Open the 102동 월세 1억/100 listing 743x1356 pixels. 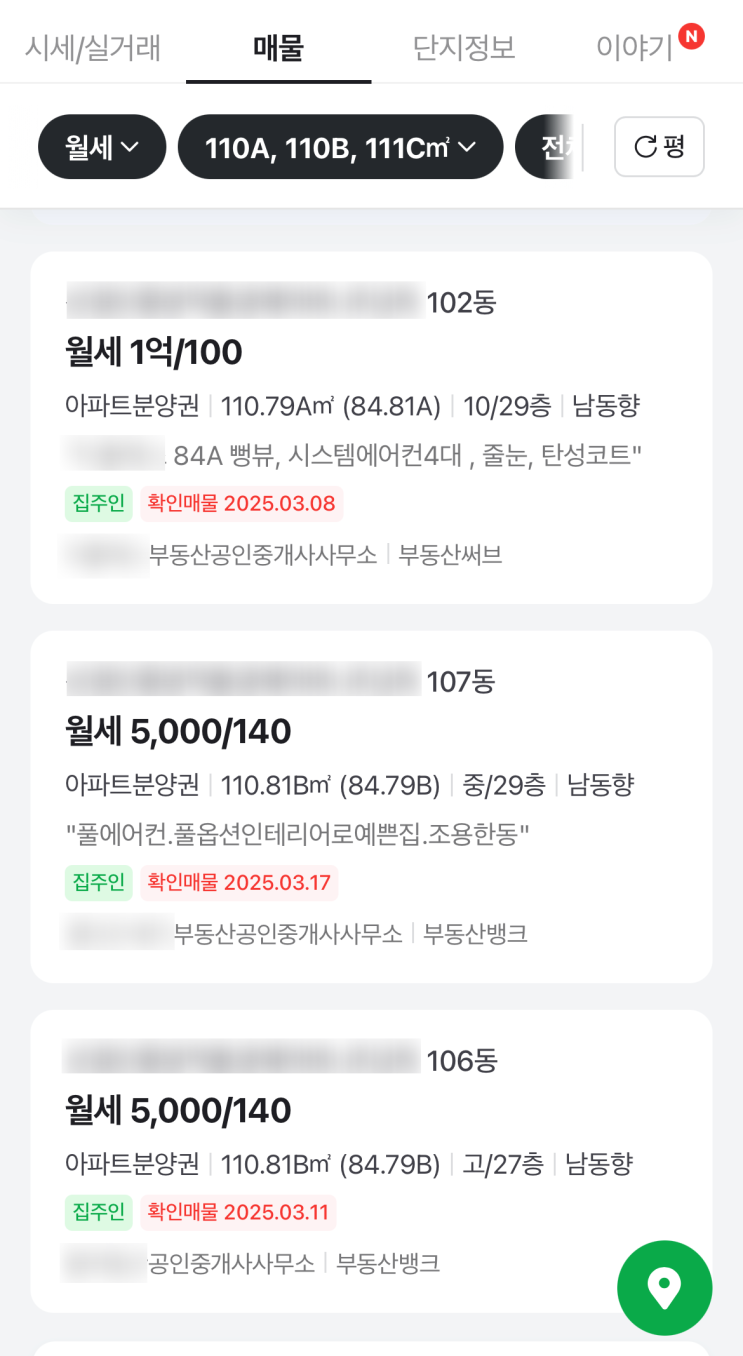point(371,427)
